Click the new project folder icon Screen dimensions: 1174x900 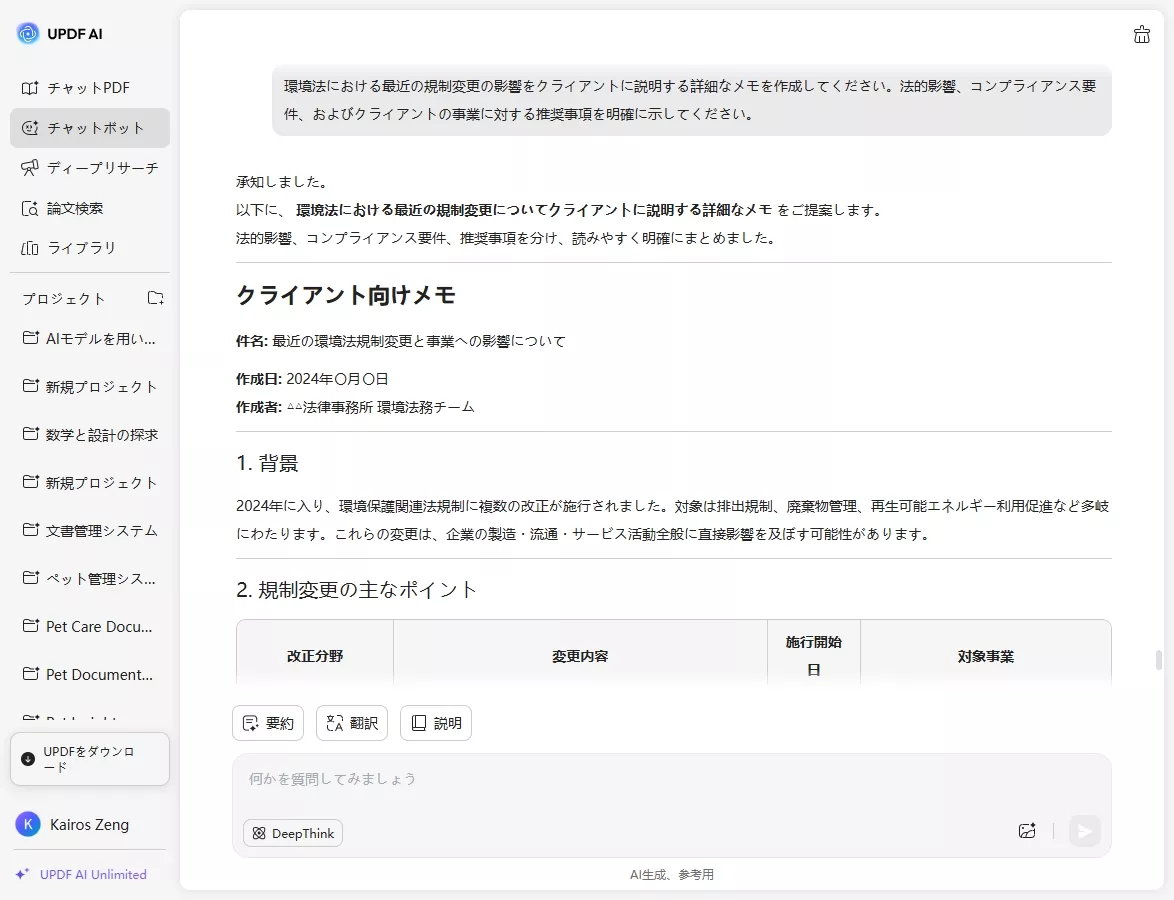155,297
